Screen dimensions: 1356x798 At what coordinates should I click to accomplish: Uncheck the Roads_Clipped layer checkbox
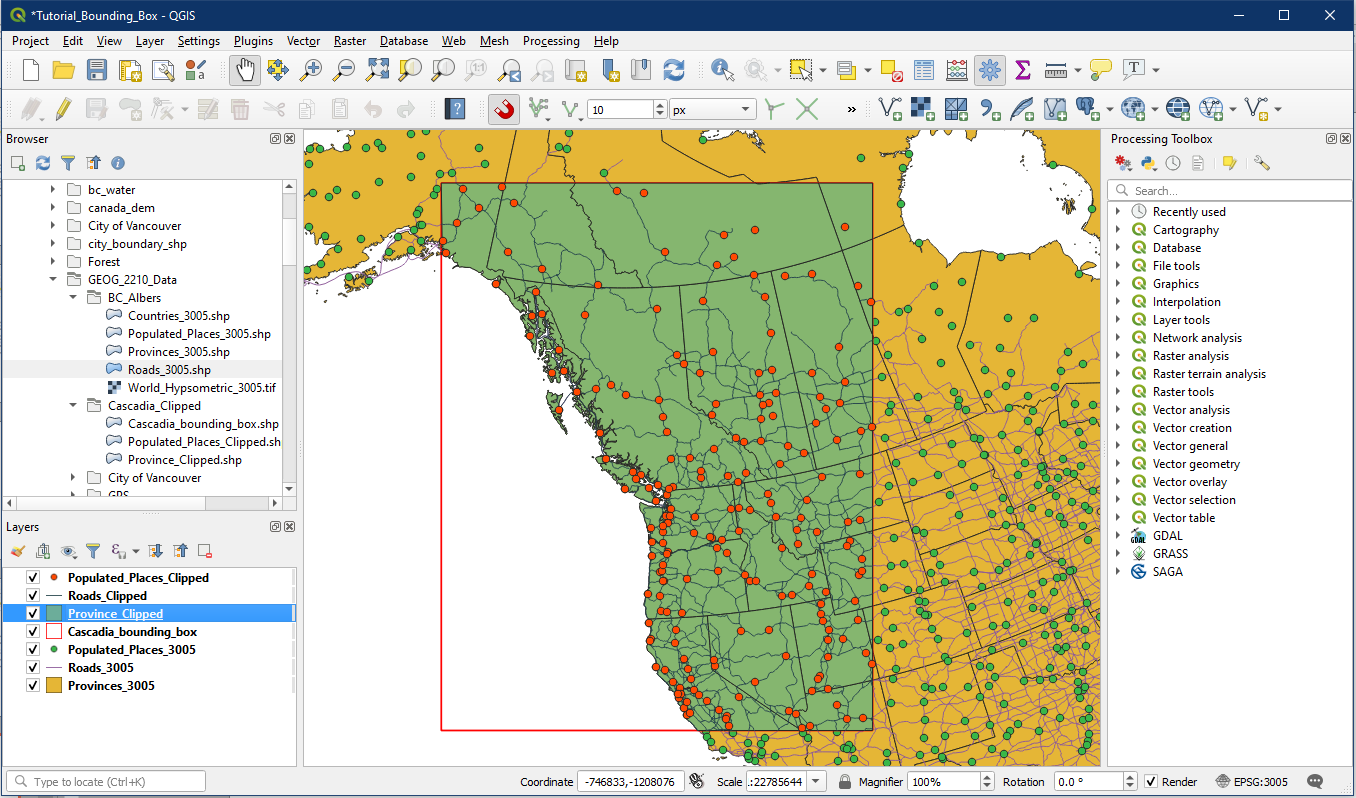click(33, 596)
